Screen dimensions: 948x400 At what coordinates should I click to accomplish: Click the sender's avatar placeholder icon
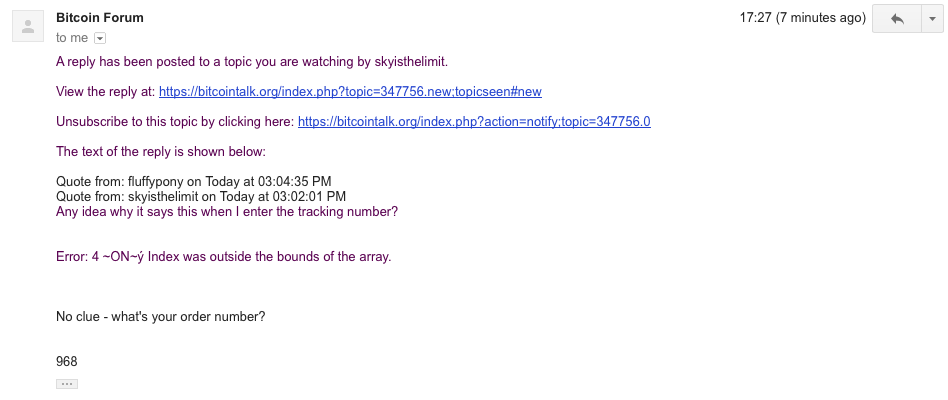28,26
